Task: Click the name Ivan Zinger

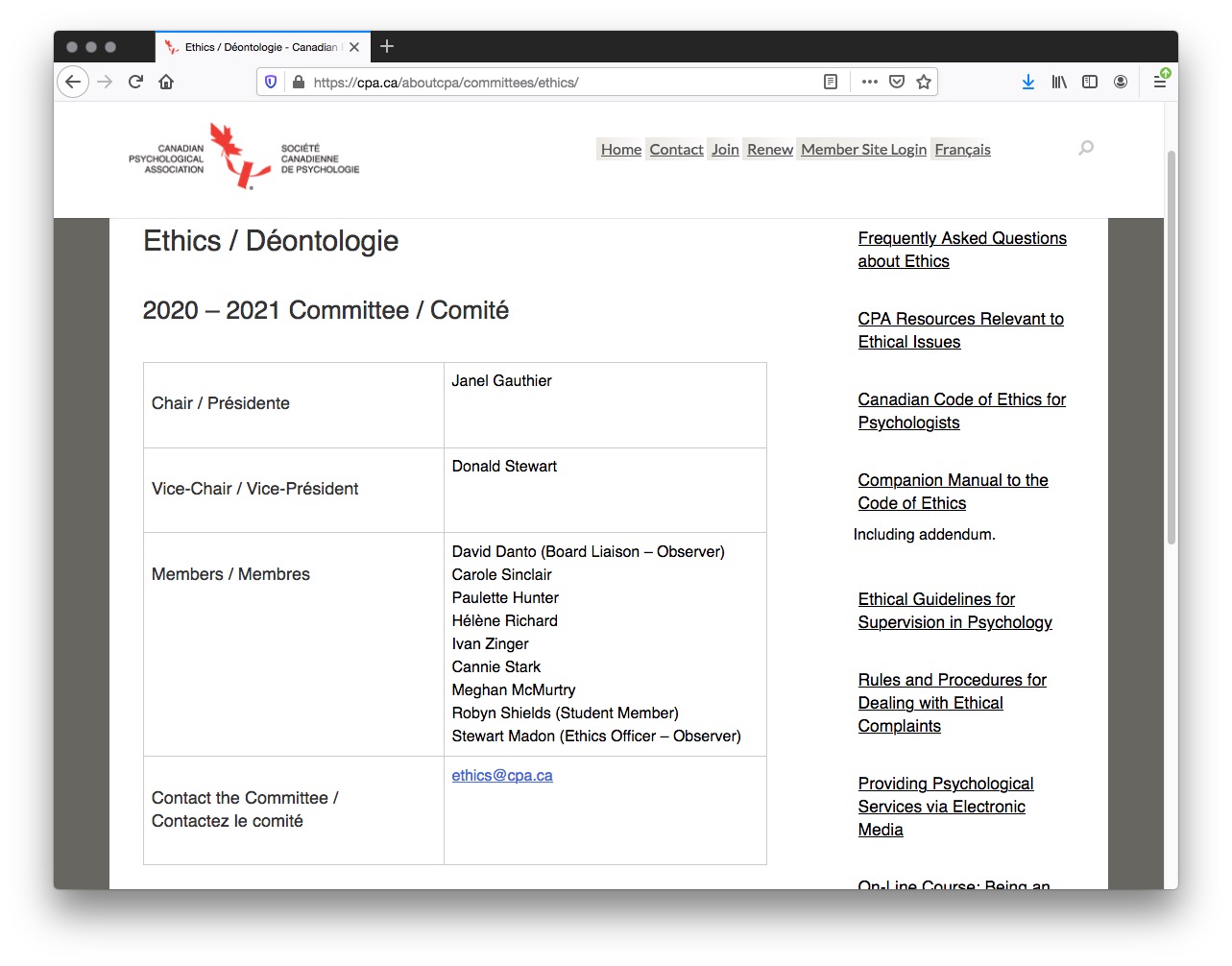Action: 491,643
